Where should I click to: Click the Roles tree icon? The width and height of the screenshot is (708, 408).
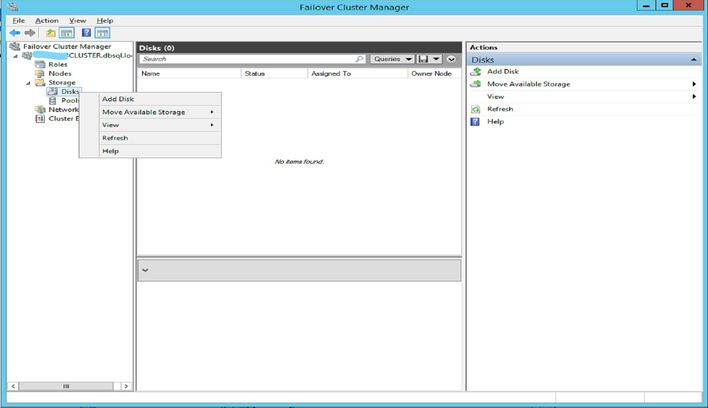click(x=40, y=65)
